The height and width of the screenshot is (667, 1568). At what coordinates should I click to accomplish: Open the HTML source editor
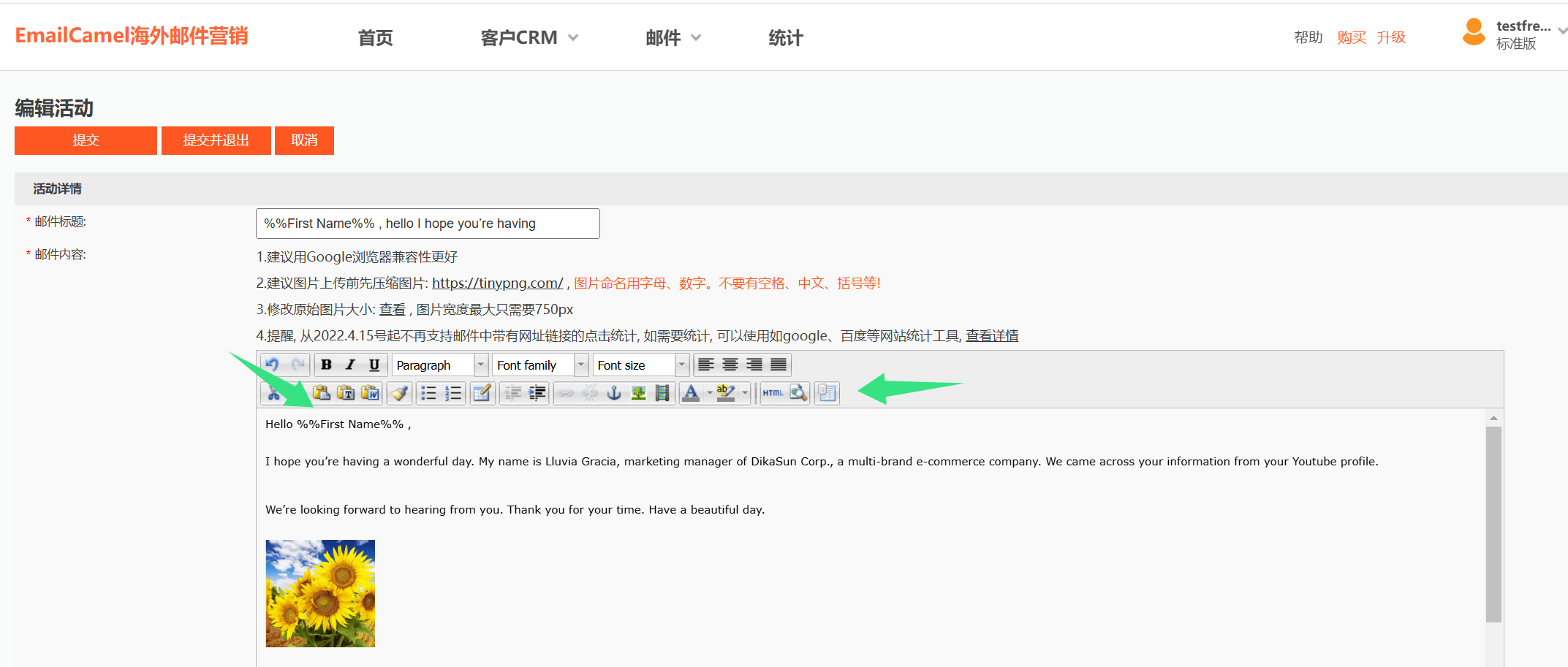pos(773,393)
